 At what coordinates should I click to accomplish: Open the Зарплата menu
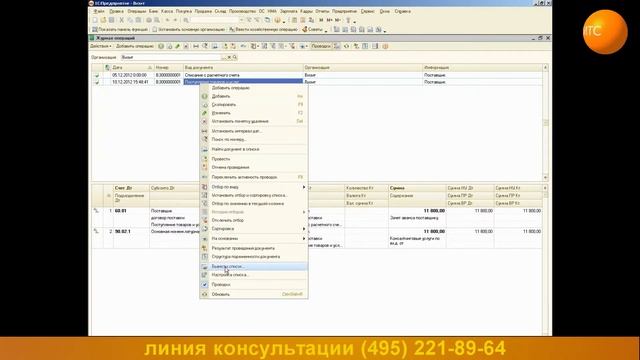[x=289, y=11]
